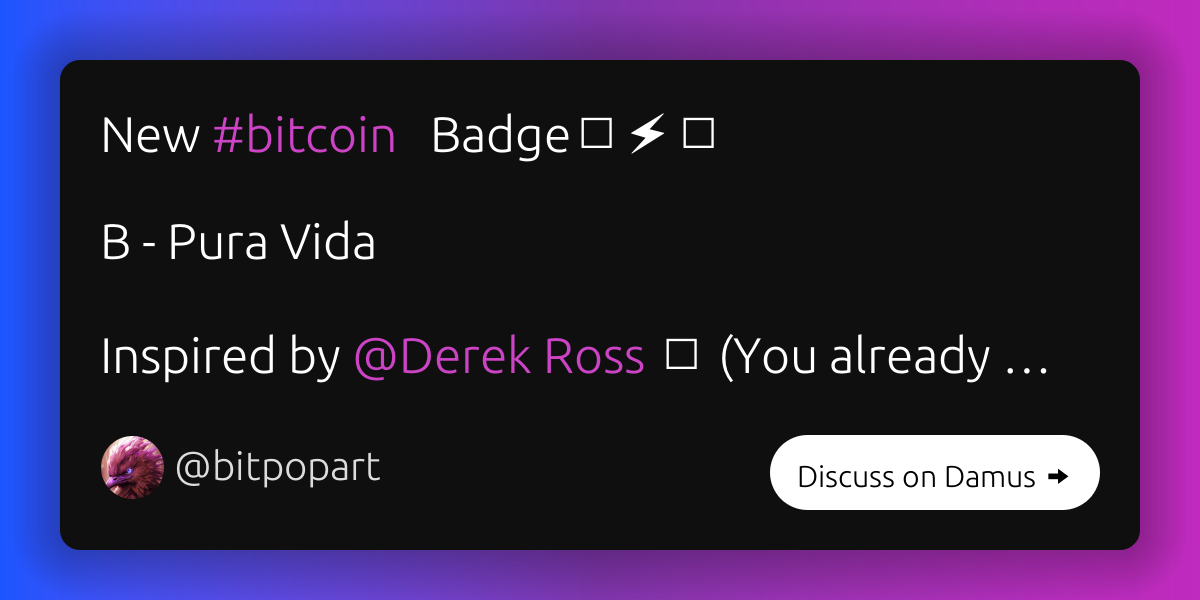
Task: Click the word "Badge"
Action: point(499,136)
